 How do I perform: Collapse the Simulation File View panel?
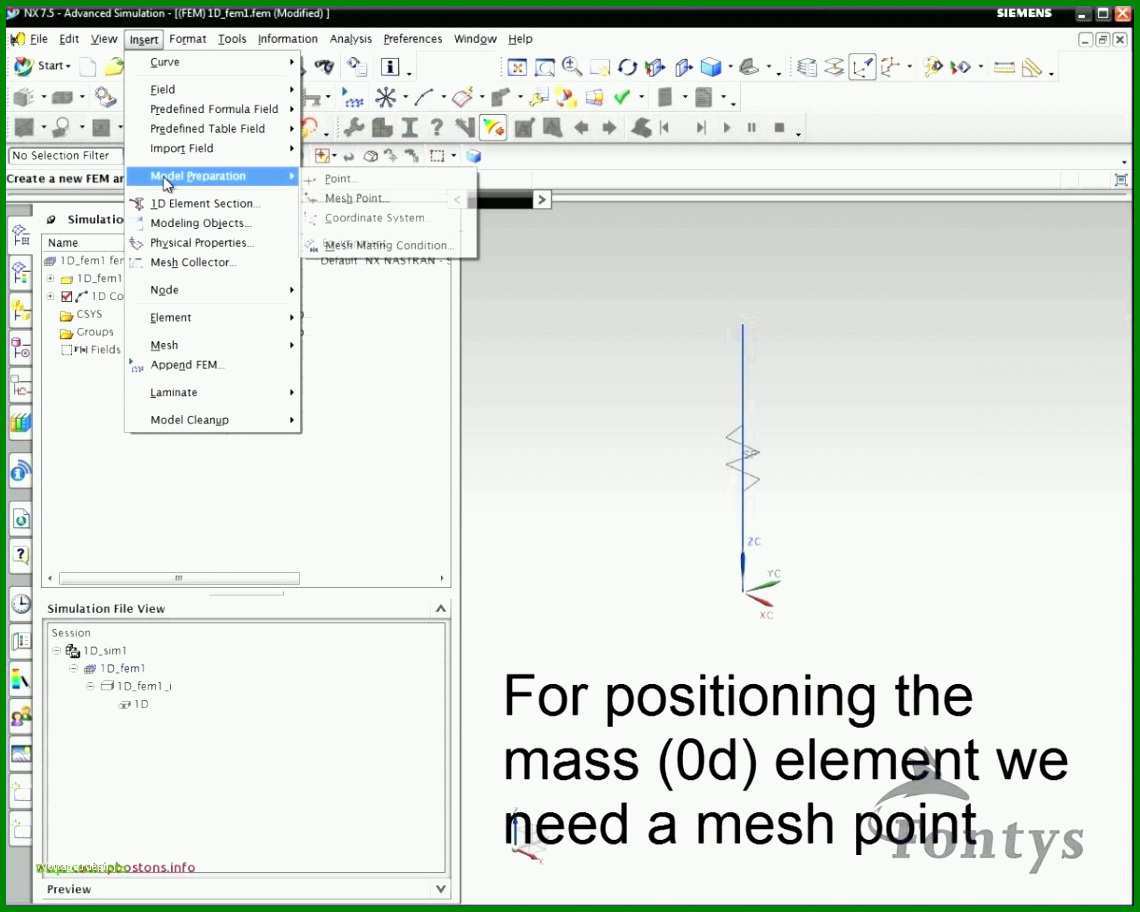(x=441, y=608)
